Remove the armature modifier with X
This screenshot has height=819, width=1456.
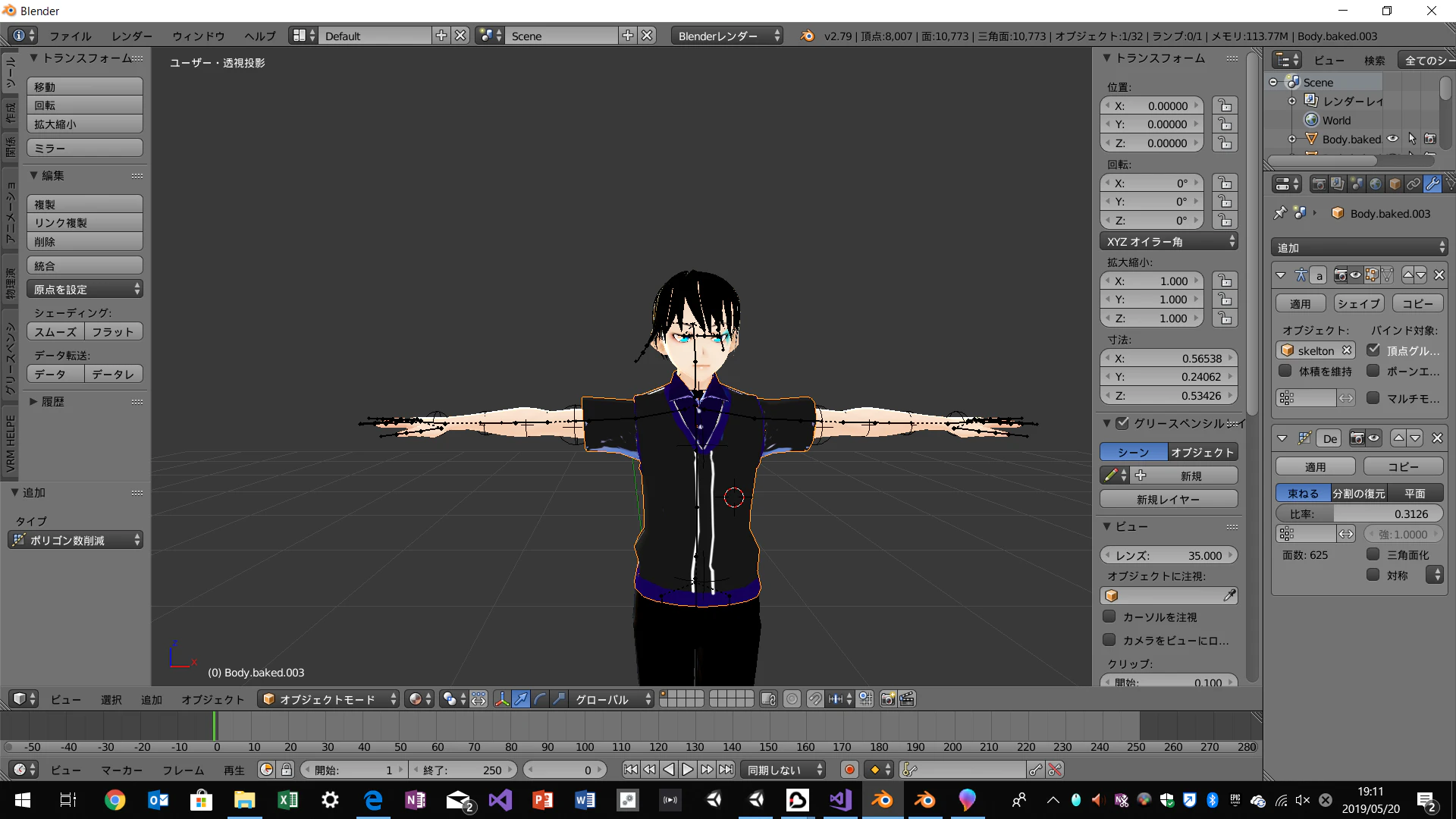coord(1439,275)
